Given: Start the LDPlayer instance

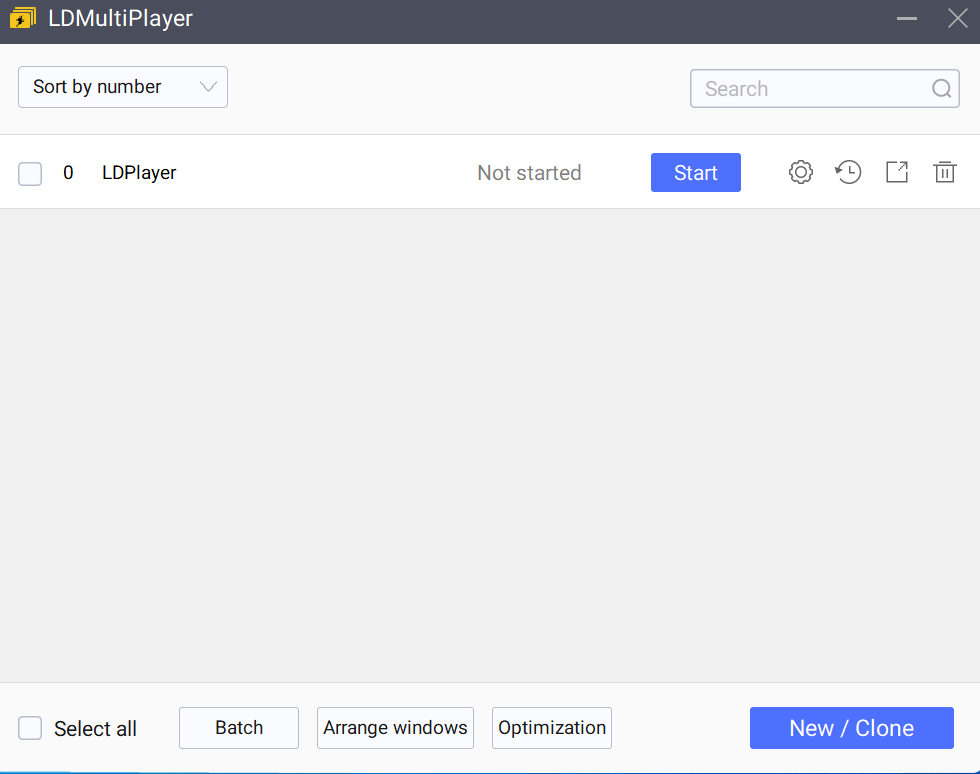Looking at the screenshot, I should pos(695,172).
